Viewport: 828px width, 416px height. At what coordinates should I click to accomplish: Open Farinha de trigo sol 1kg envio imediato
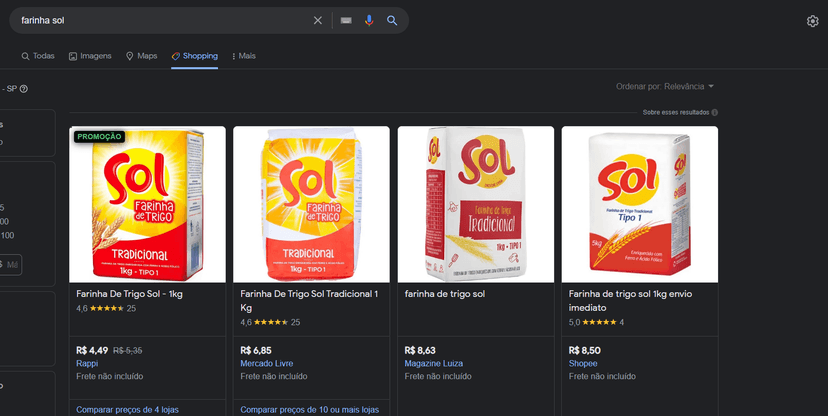(x=631, y=301)
